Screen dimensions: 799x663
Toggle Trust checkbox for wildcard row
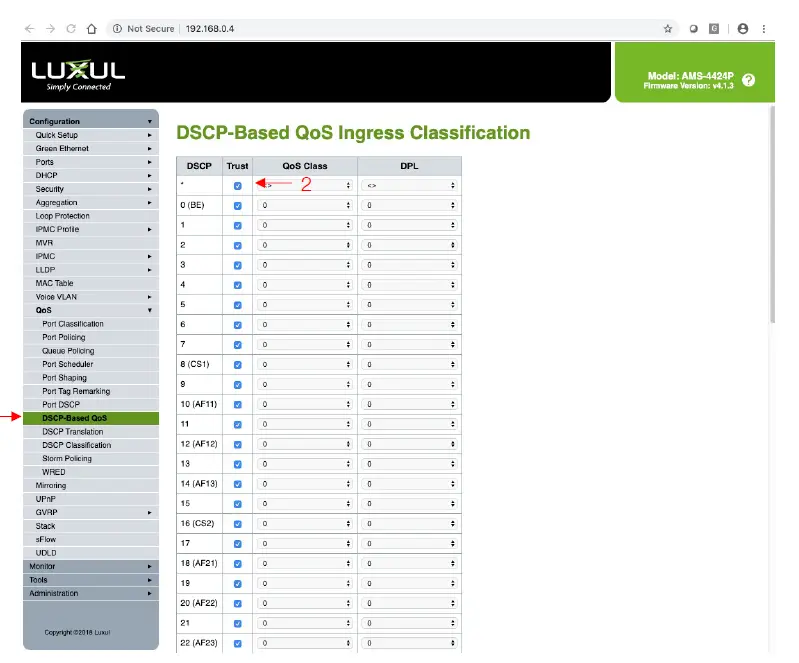(237, 186)
